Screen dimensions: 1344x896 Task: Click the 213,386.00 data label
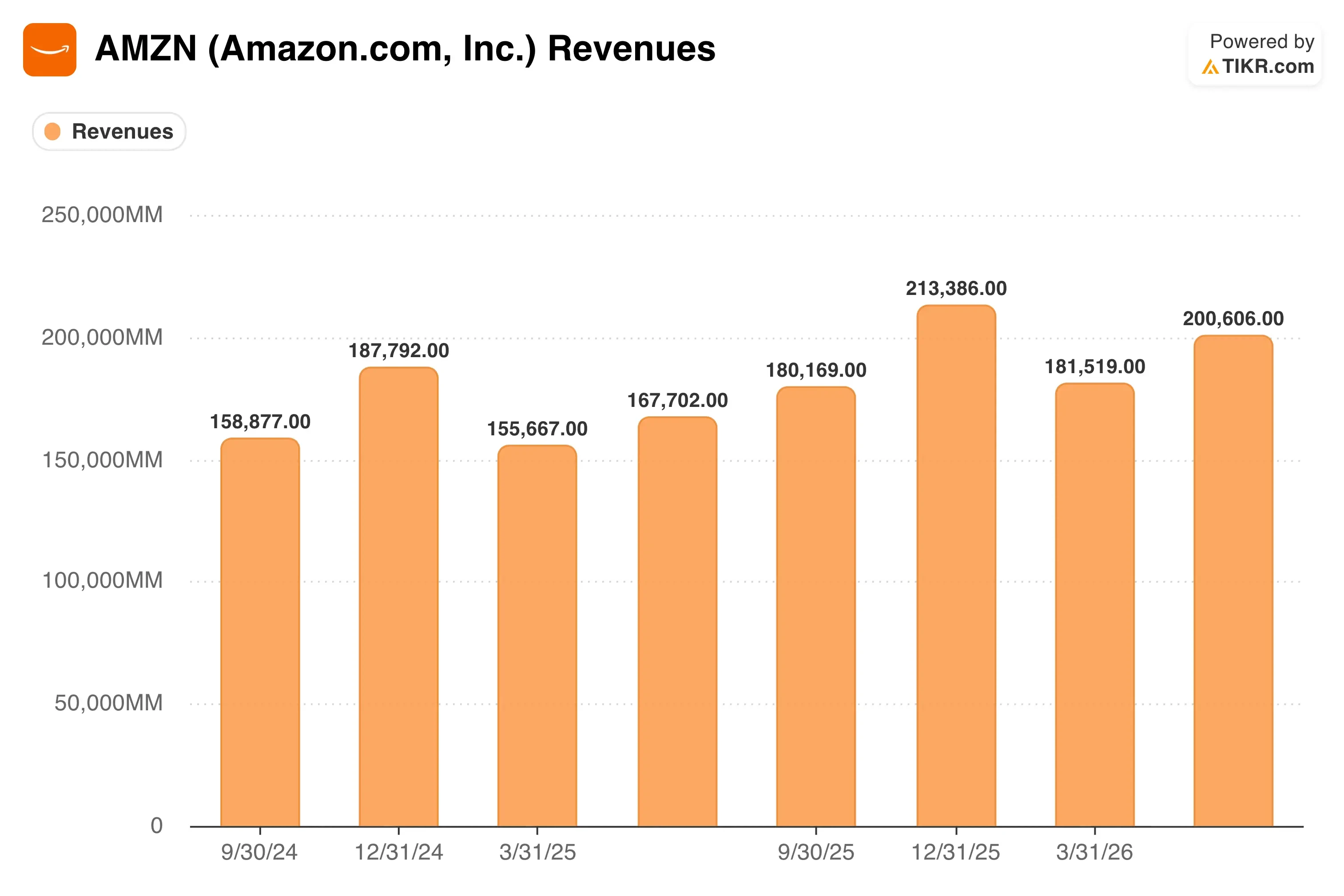(956, 289)
